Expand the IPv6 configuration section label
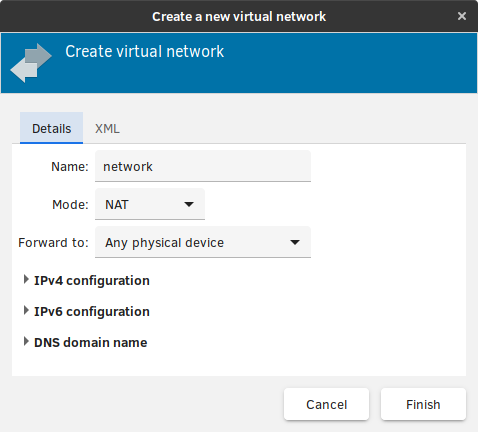The width and height of the screenshot is (478, 432). [x=92, y=312]
